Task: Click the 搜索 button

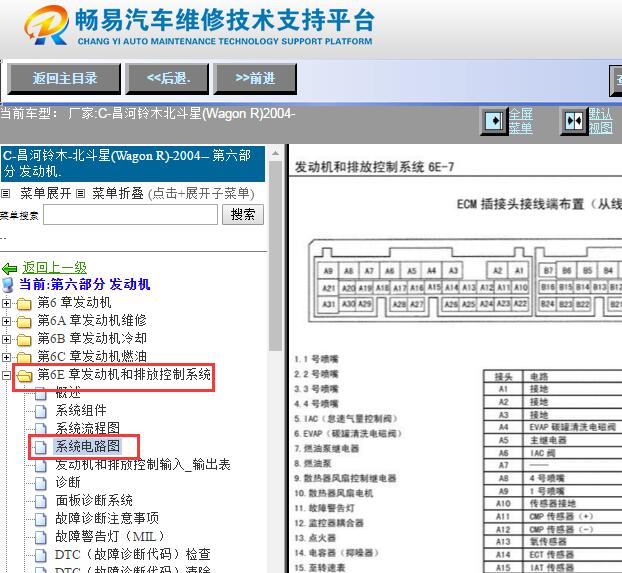Action: pyautogui.click(x=243, y=215)
